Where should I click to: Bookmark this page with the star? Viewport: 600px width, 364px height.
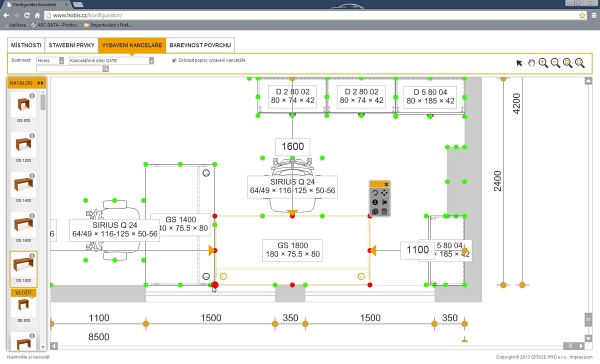pos(582,15)
